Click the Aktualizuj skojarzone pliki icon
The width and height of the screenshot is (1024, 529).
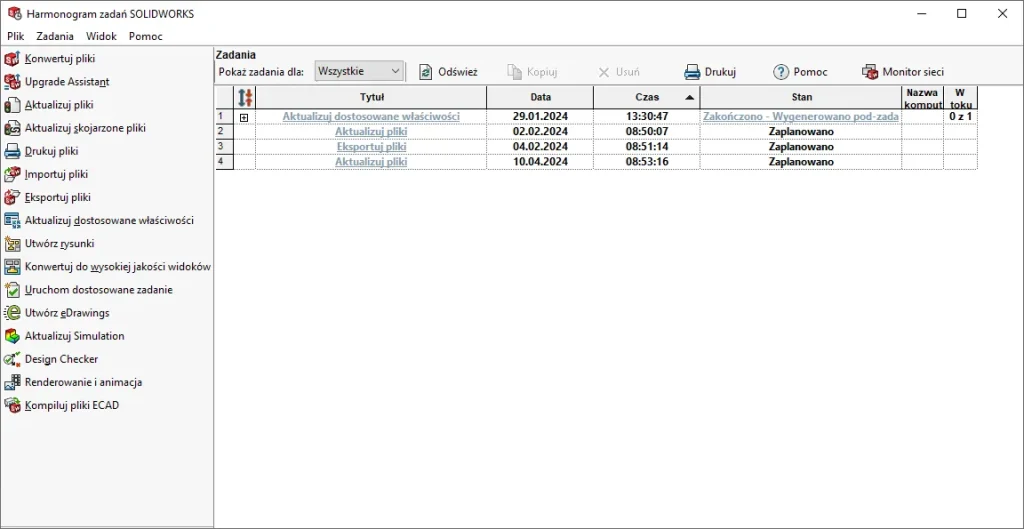click(11, 128)
